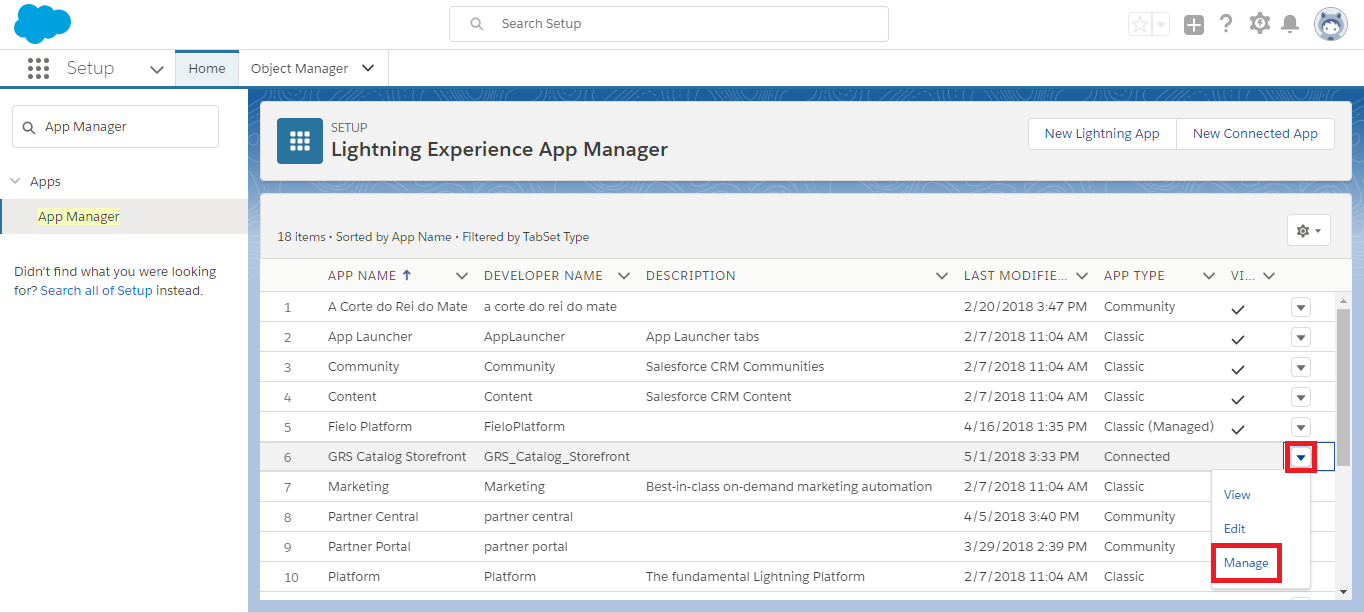Open the Object Manager tab dropdown chevron
The image size is (1364, 613).
click(368, 68)
